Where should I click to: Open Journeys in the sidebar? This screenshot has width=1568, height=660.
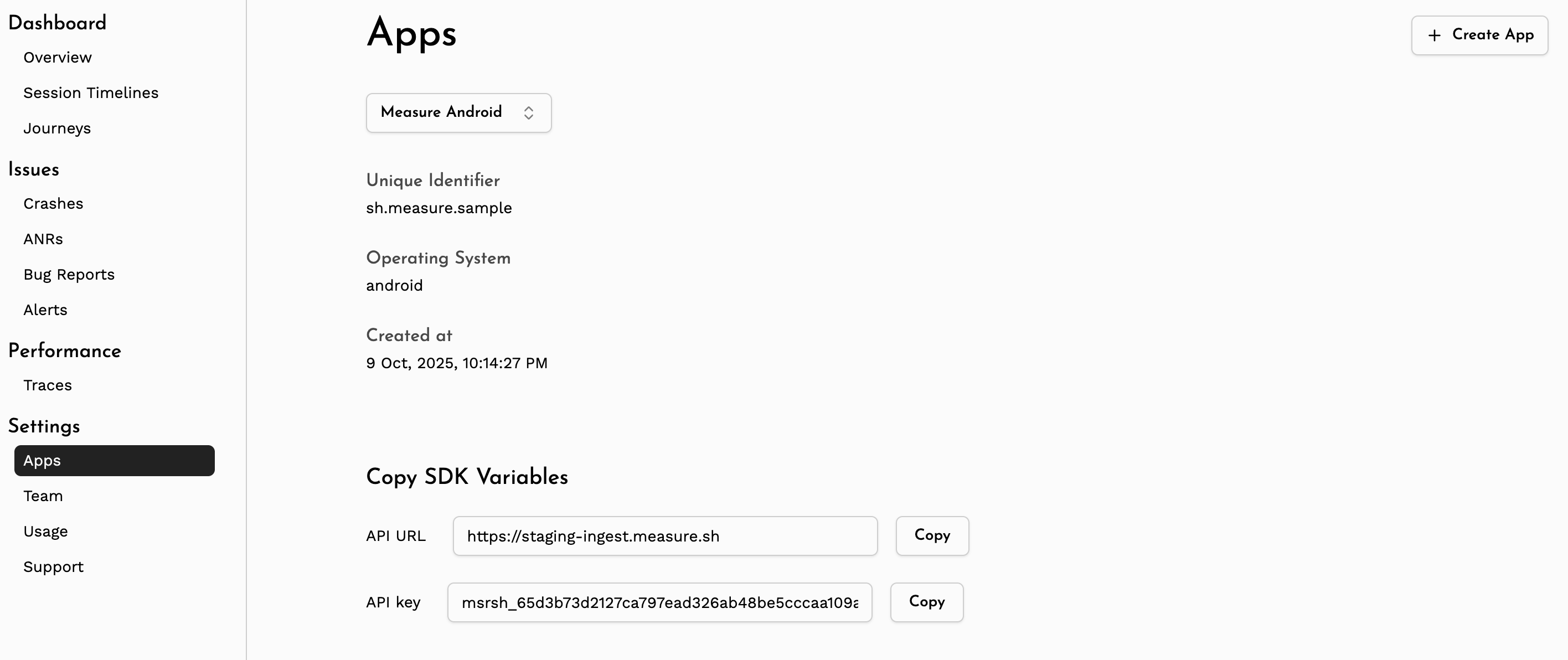click(x=57, y=128)
